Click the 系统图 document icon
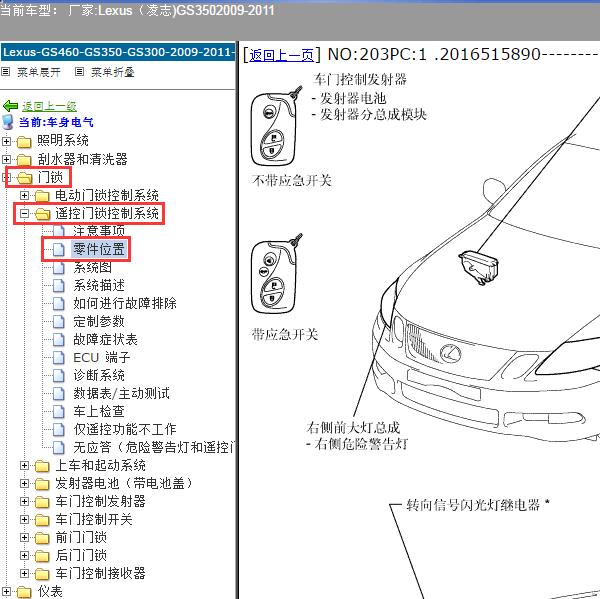 tap(59, 268)
